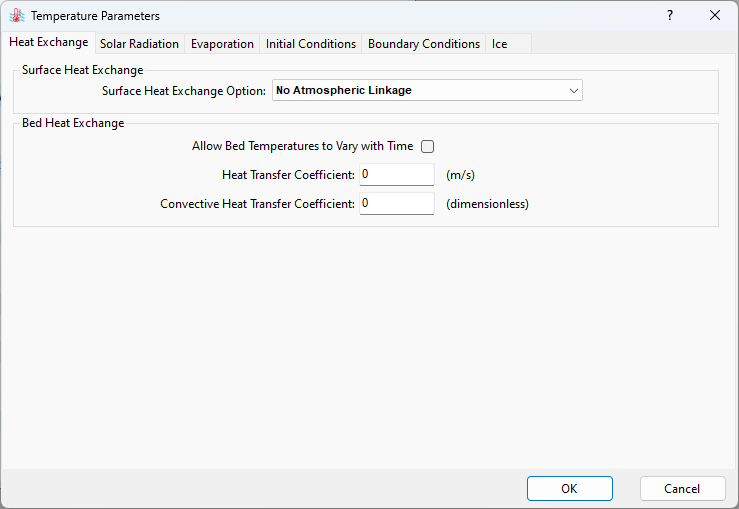Click the Surface Heat Exchange group heading
This screenshot has width=739, height=509.
pyautogui.click(x=83, y=70)
